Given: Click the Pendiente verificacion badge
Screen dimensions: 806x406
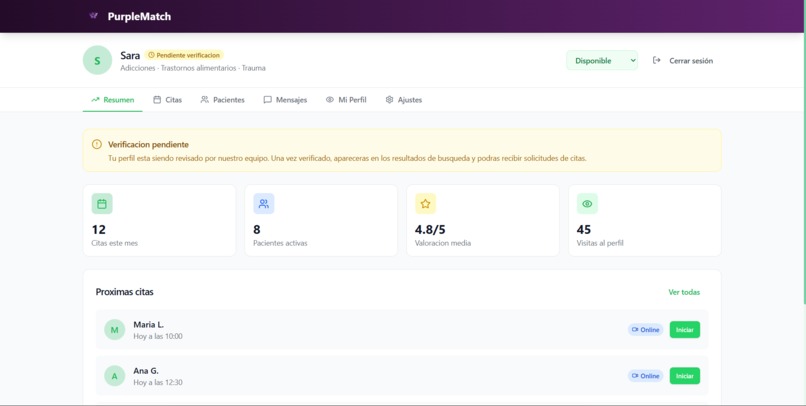Looking at the screenshot, I should point(185,55).
